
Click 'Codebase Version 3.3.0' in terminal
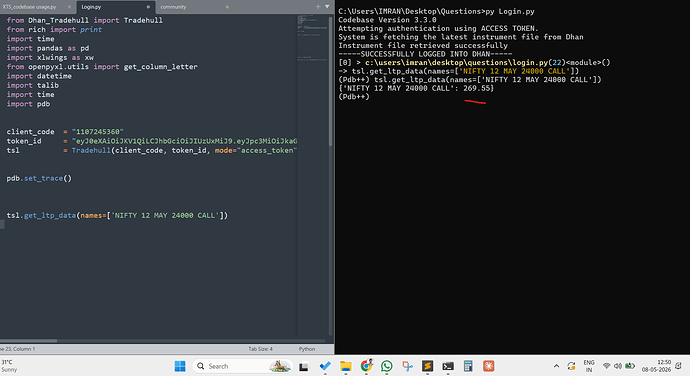click(x=387, y=20)
